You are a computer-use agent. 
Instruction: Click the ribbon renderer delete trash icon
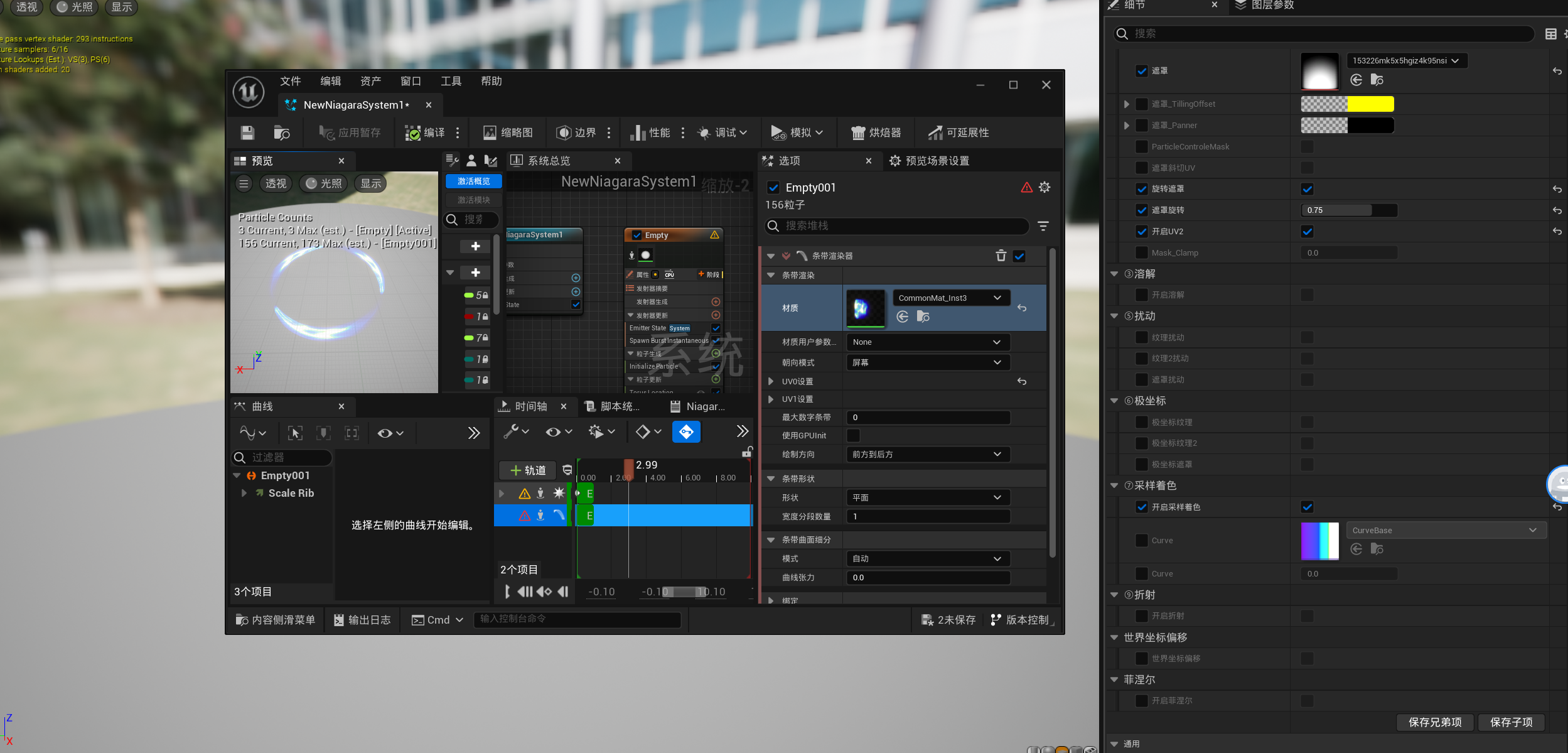click(x=1001, y=256)
